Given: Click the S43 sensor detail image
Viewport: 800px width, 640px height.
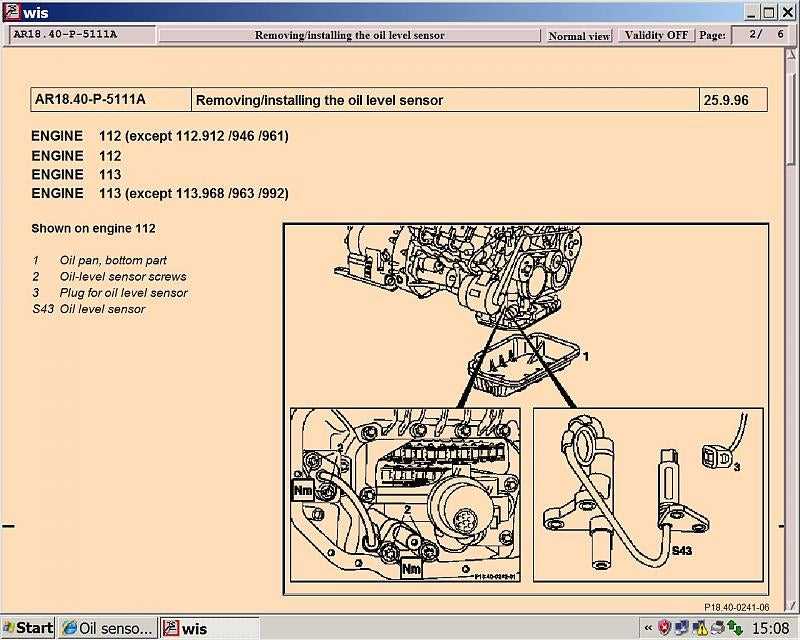Looking at the screenshot, I should coord(648,495).
